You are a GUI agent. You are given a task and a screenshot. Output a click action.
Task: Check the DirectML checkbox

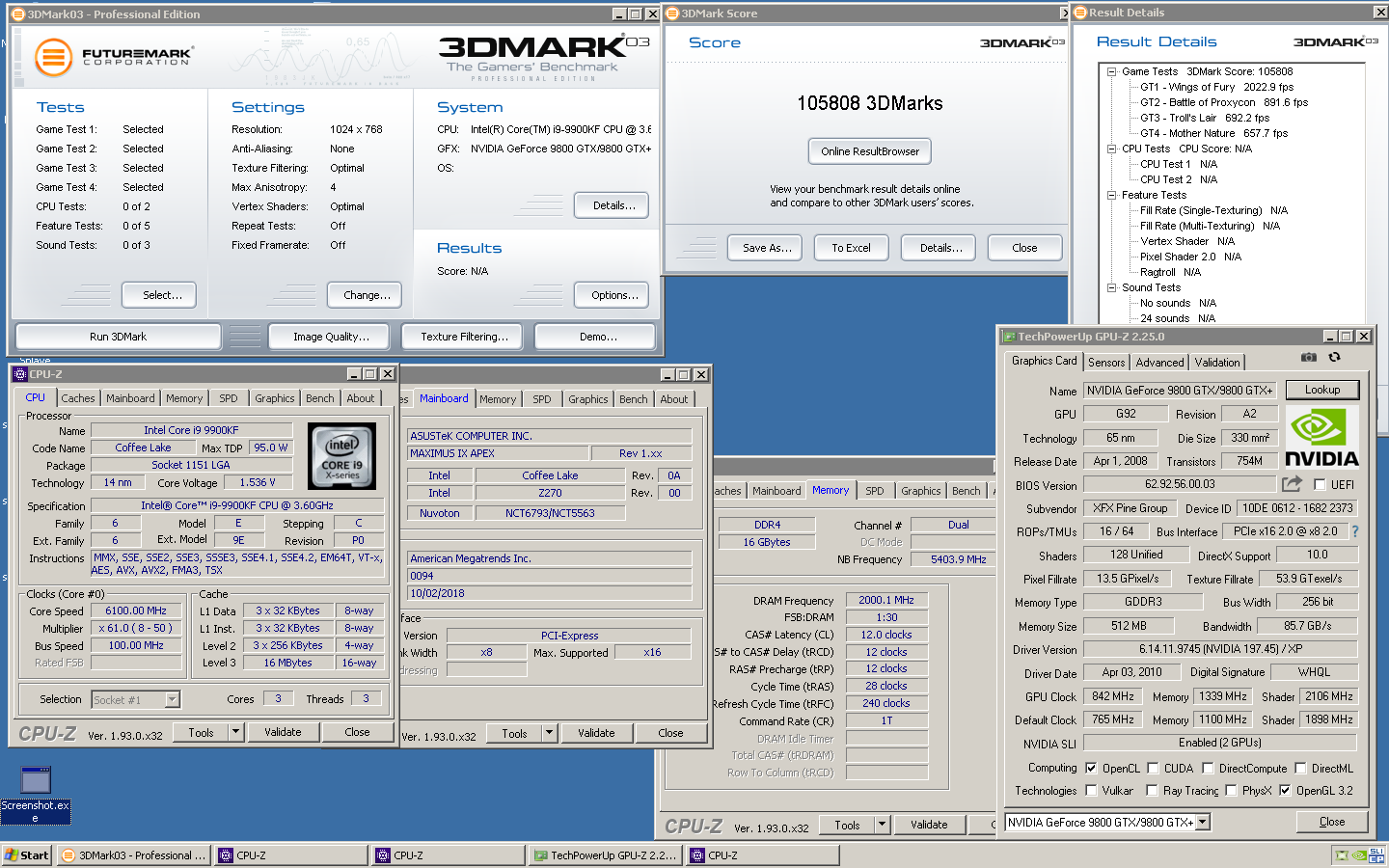coord(1300,768)
